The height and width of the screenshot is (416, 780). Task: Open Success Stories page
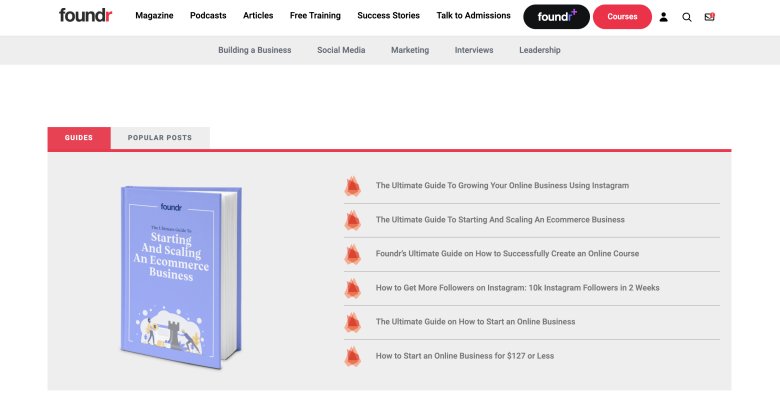point(389,15)
